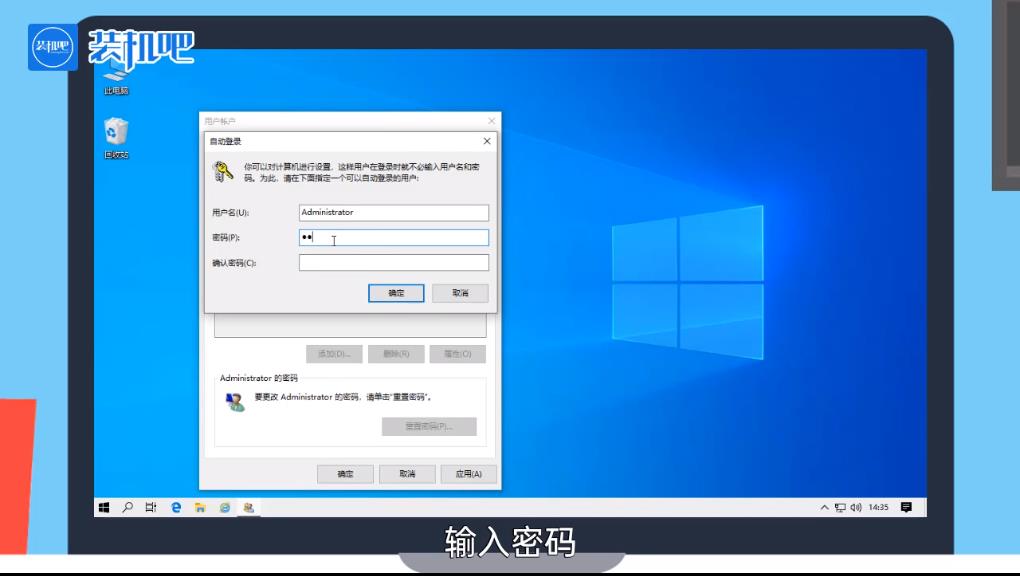Click the 确认密码(C) label
The image size is (1020, 576).
(x=234, y=263)
